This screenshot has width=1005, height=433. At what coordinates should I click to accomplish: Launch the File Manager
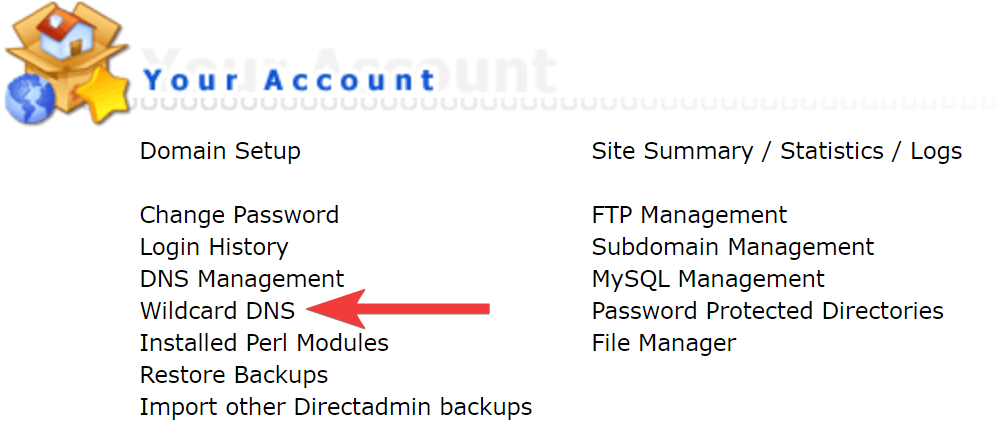click(663, 343)
